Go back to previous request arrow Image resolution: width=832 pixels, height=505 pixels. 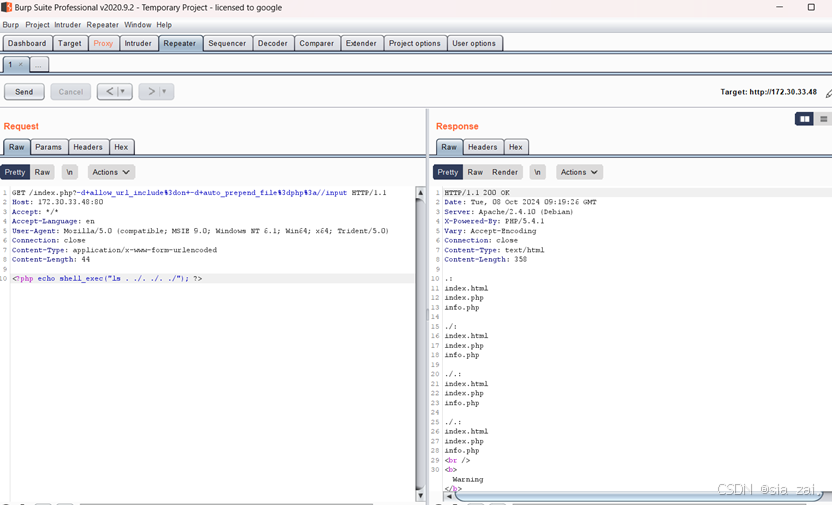(x=109, y=91)
